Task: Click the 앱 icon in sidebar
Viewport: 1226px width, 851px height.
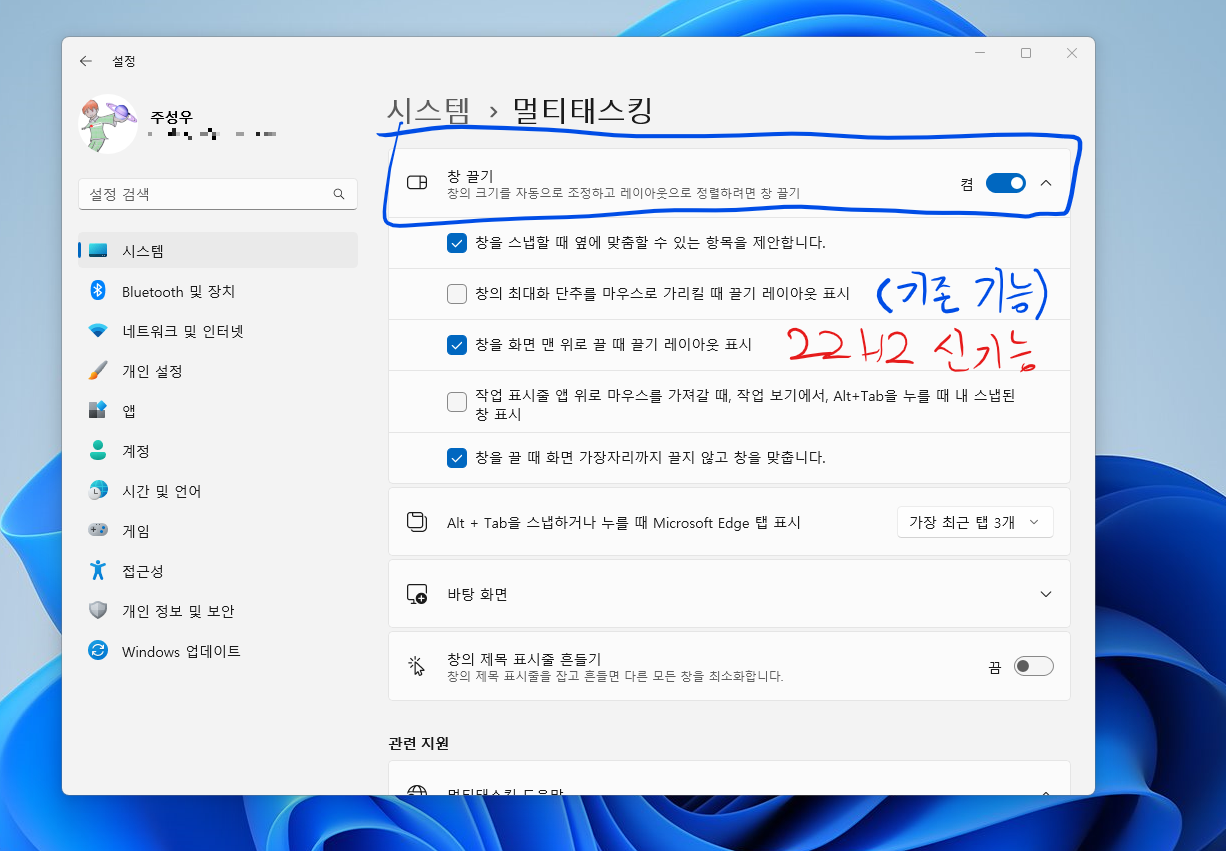Action: coord(97,411)
